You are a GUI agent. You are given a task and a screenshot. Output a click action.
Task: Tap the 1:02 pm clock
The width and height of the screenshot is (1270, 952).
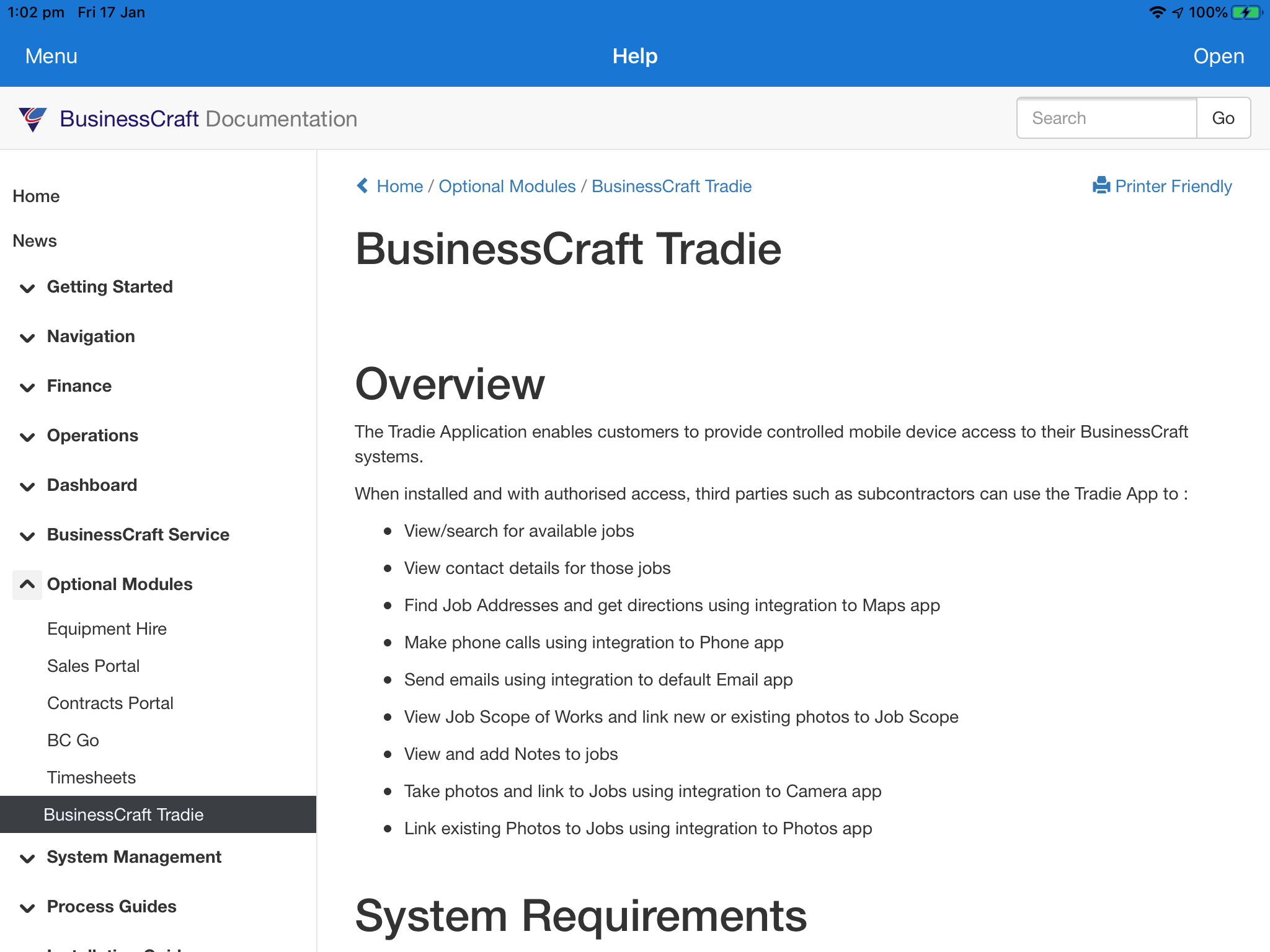coord(36,12)
